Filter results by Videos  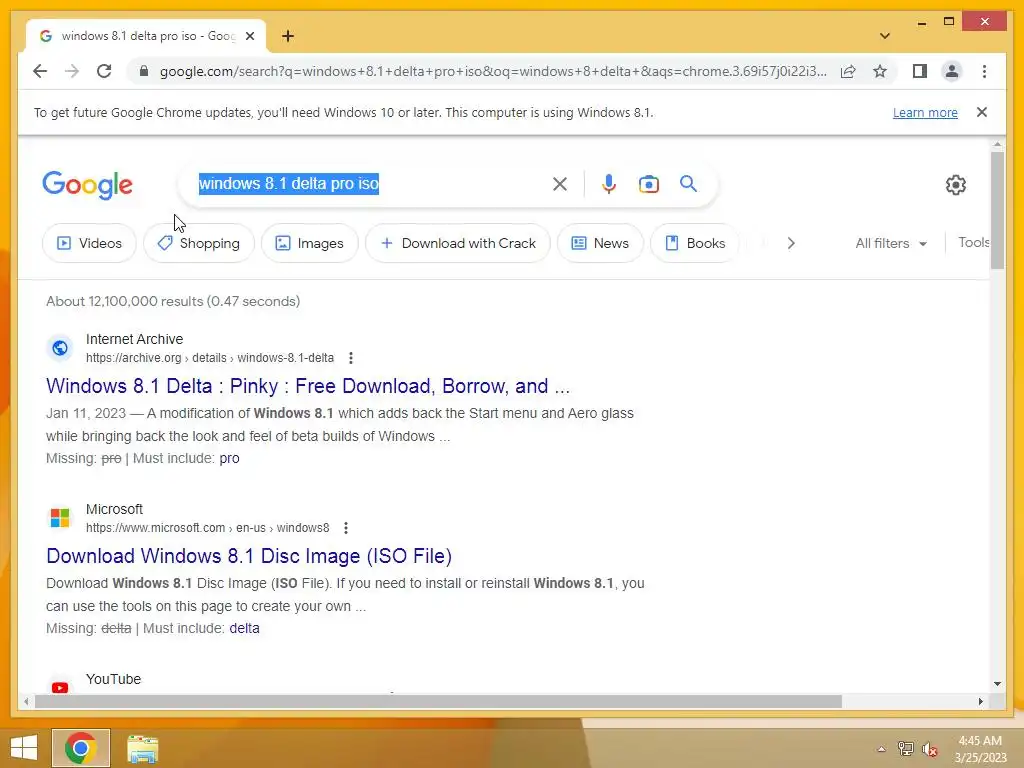point(89,243)
